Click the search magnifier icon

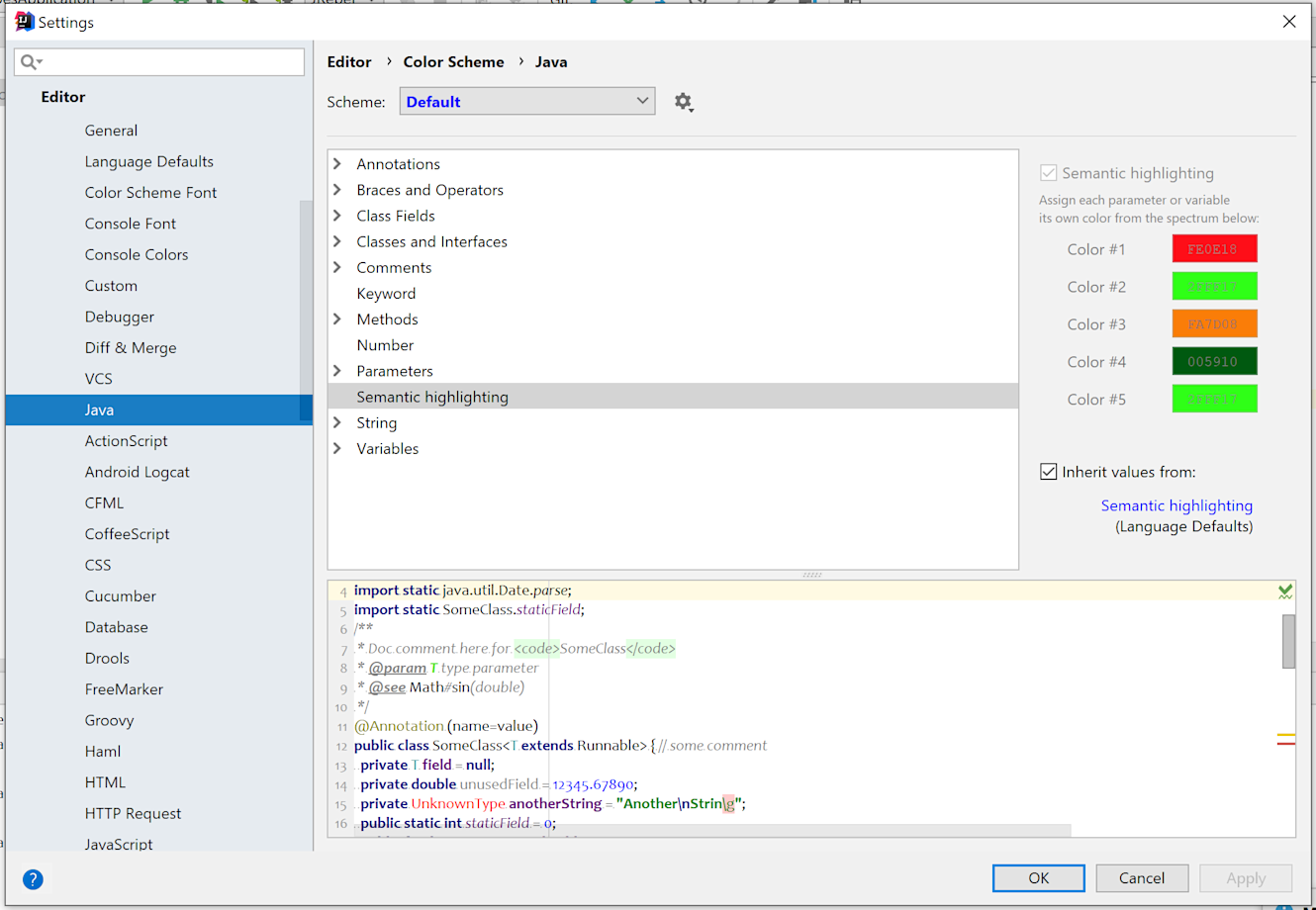tap(31, 62)
